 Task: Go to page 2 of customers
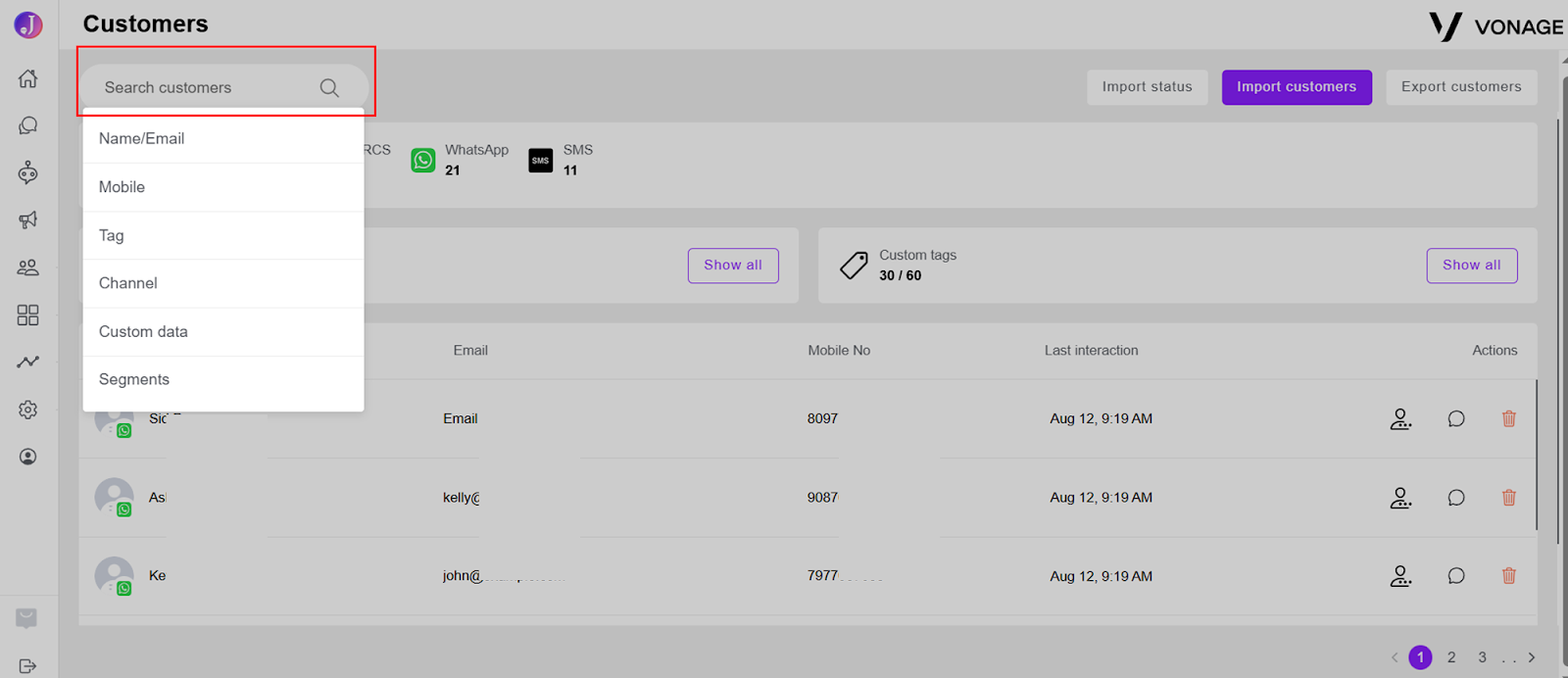pos(1451,657)
